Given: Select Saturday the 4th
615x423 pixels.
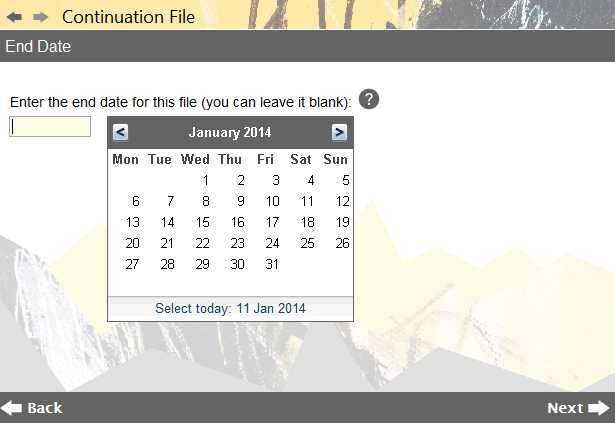Looking at the screenshot, I should (311, 180).
